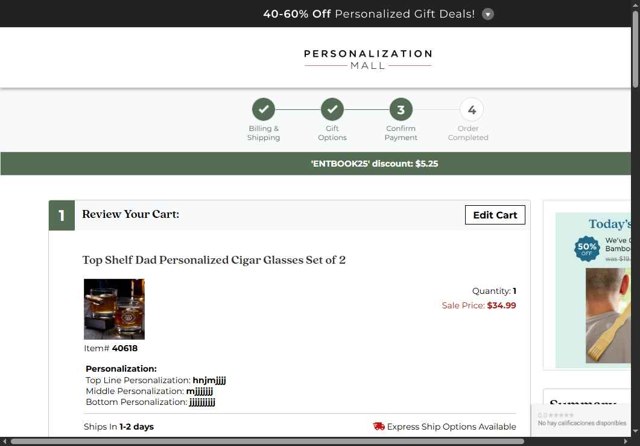
Task: Click Top Line Personalization value hnjmjjjj
Action: [x=209, y=380]
